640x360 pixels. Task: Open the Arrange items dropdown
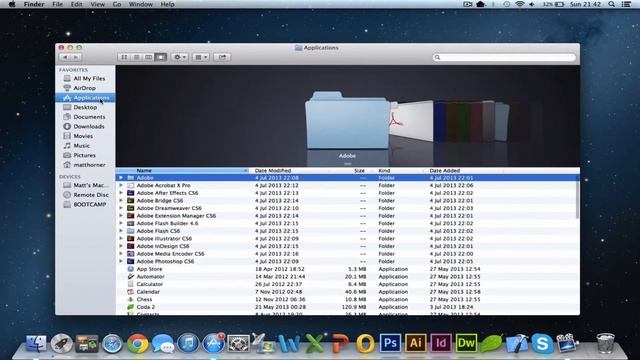pos(201,57)
